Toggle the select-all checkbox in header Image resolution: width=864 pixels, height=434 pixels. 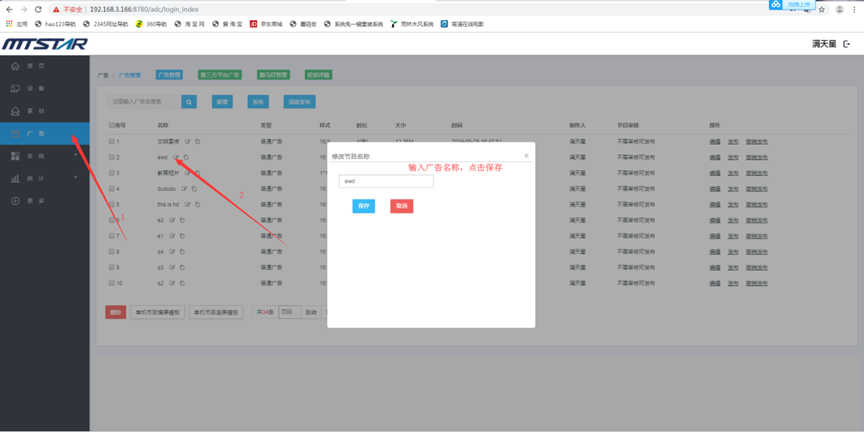(x=111, y=126)
